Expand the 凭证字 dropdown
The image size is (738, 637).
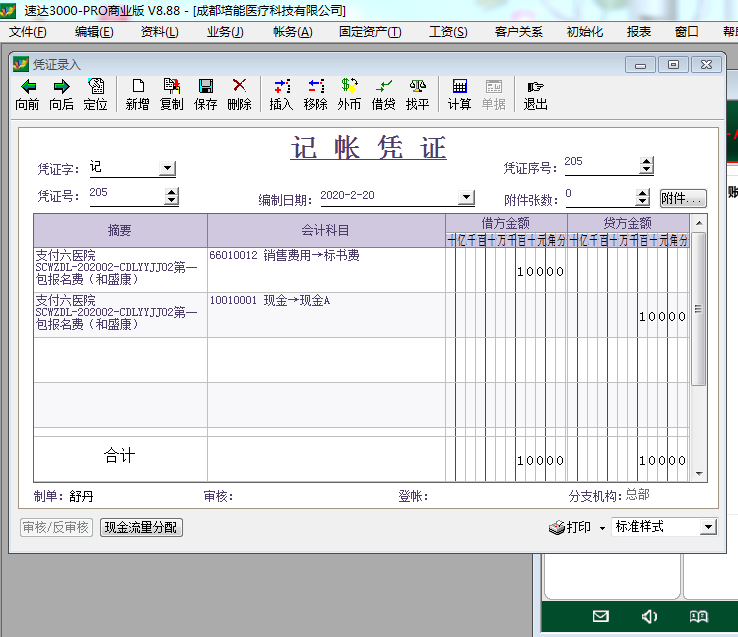click(167, 170)
